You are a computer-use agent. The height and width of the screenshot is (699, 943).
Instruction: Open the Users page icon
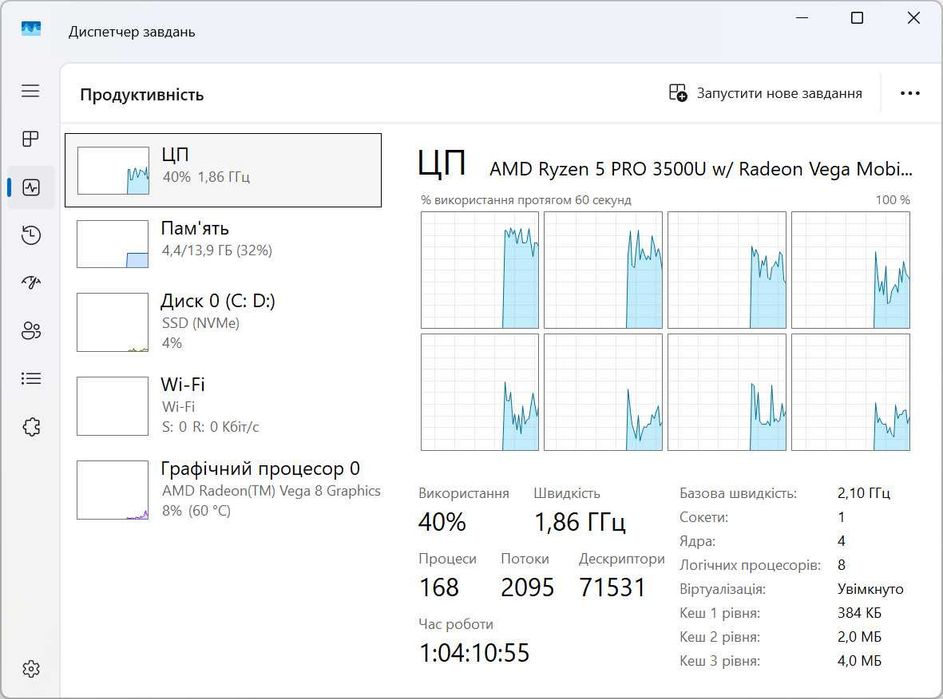click(x=31, y=330)
